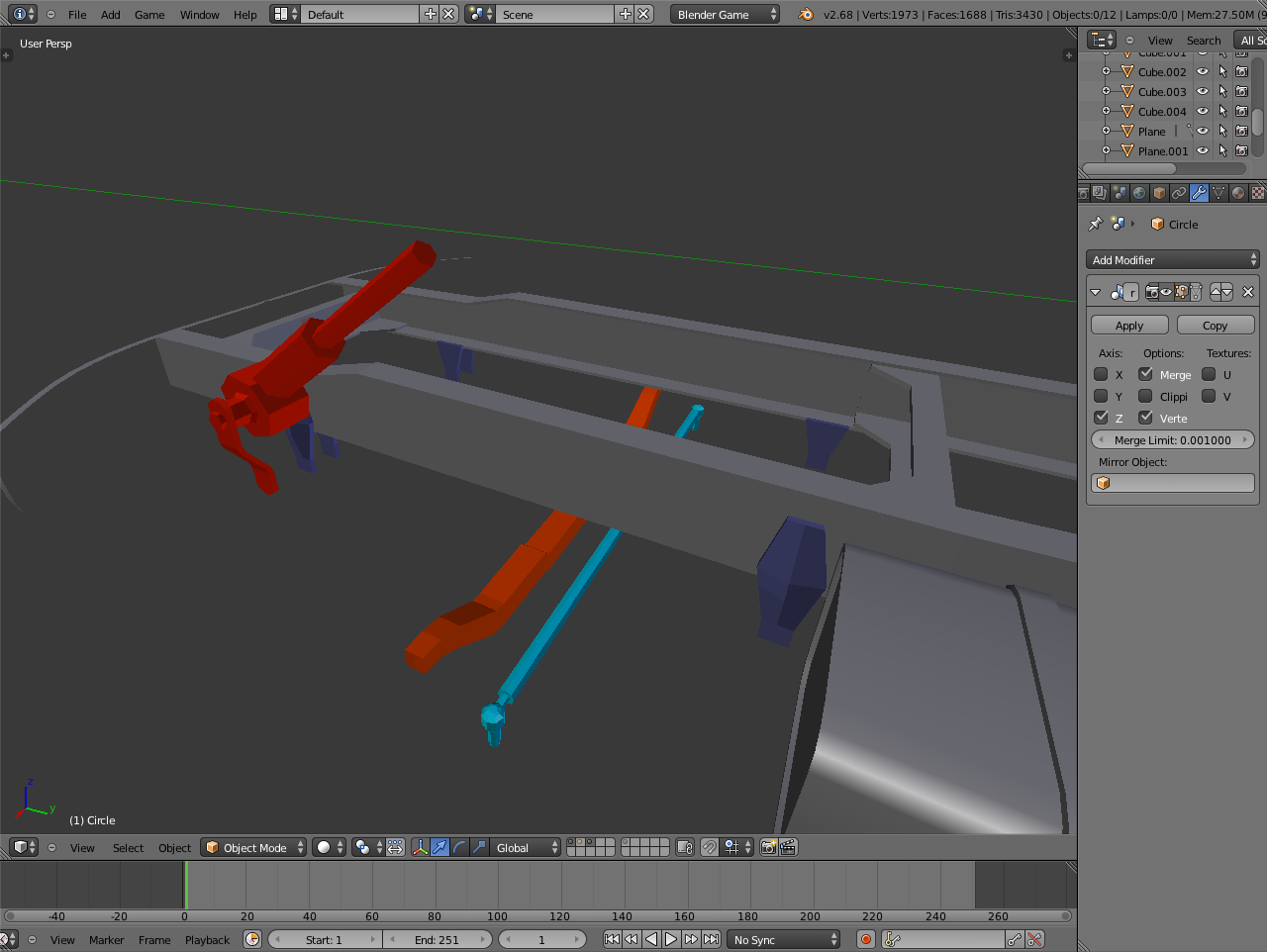The height and width of the screenshot is (952, 1267).
Task: Select the rotate manipulator arc icon
Action: pos(460,847)
